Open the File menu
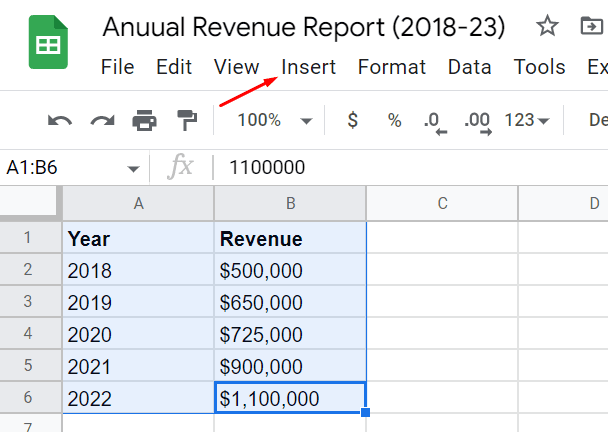The width and height of the screenshot is (608, 432). 117,67
